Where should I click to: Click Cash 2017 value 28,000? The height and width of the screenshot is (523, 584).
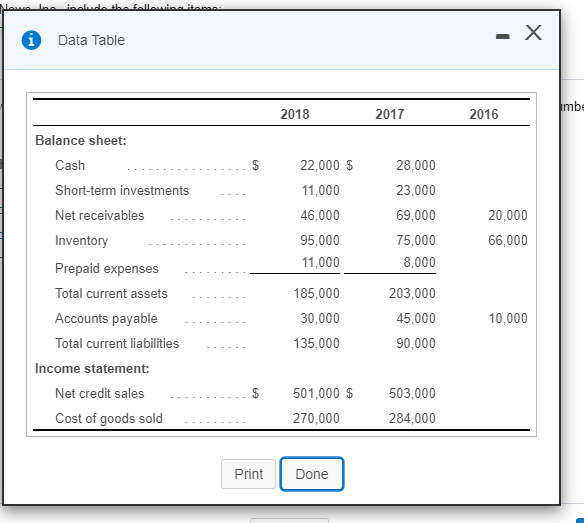click(416, 165)
